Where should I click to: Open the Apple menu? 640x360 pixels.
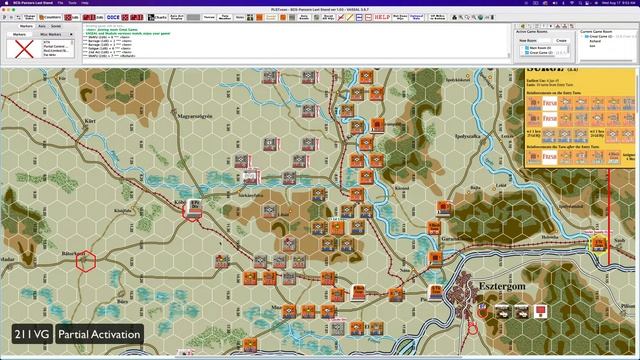(x=6, y=2)
